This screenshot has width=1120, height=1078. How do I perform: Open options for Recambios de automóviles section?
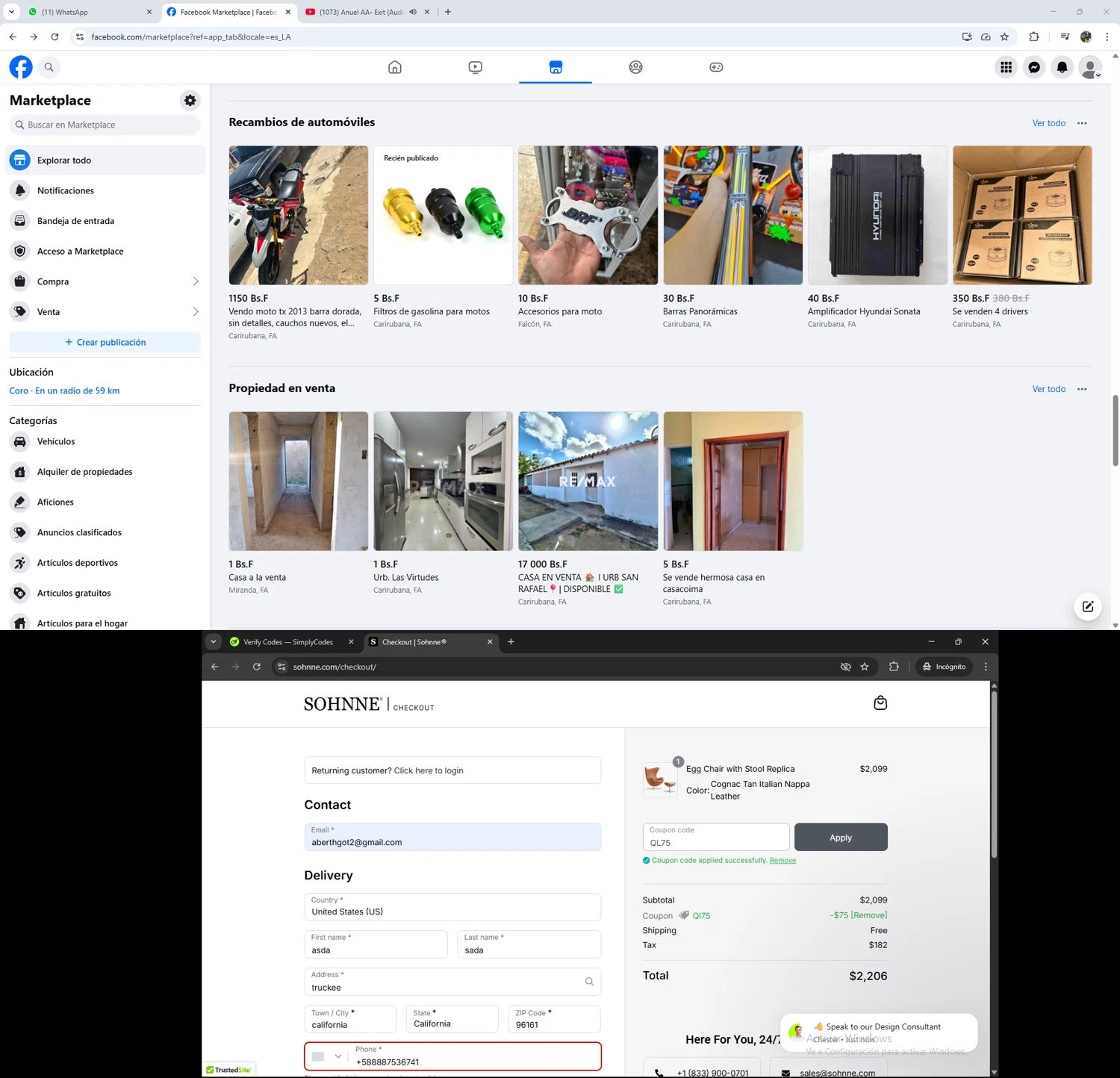click(1082, 123)
